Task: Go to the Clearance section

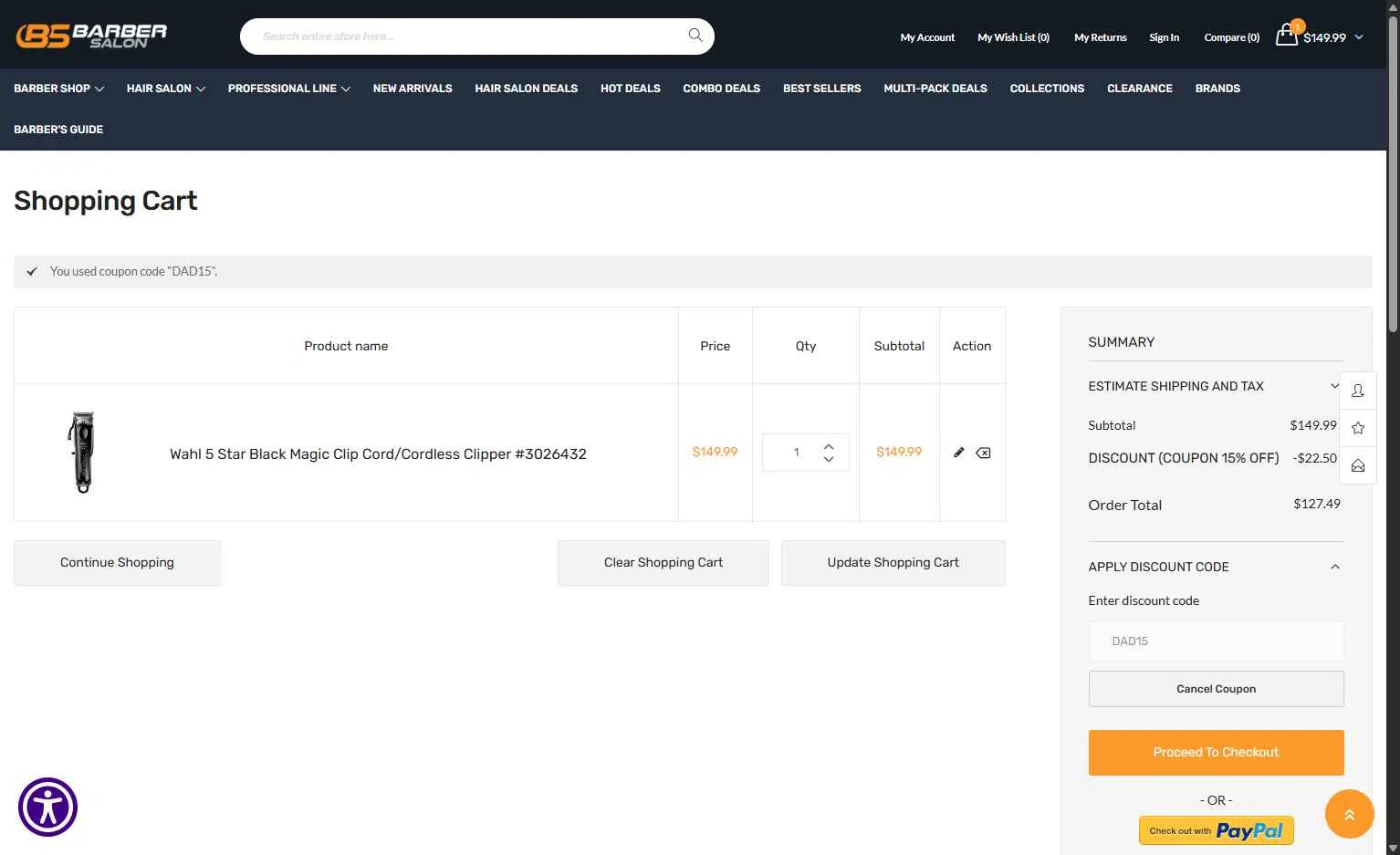Action: click(x=1140, y=89)
